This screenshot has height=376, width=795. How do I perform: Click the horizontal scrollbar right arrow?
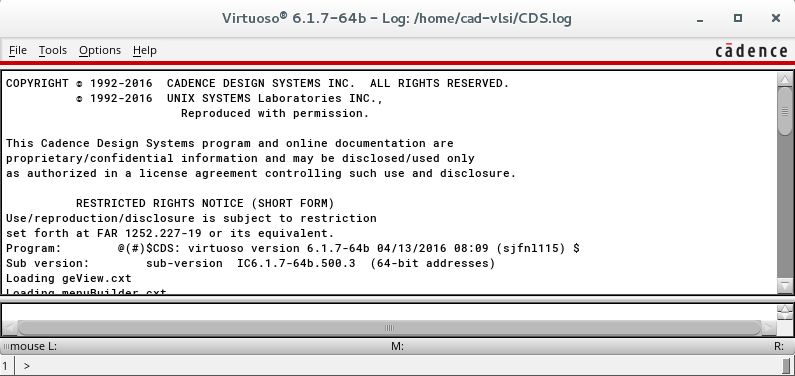(769, 328)
